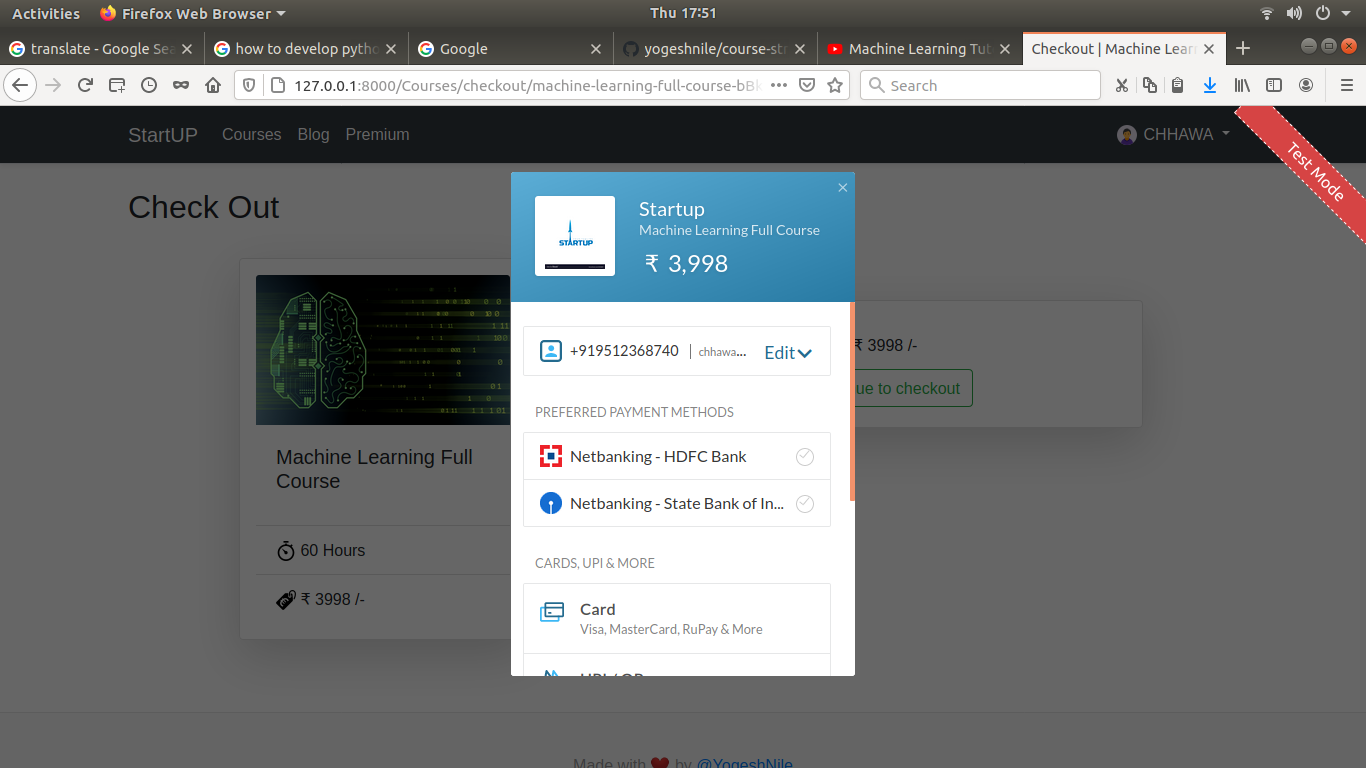Screen dimensions: 1366x768
Task: Select Netbanking - State Bank of India radio
Action: click(x=805, y=504)
